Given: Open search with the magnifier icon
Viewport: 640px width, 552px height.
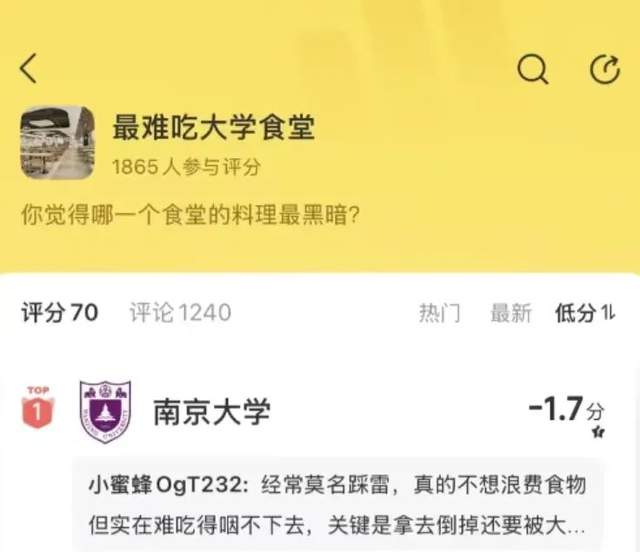Looking at the screenshot, I should point(532,69).
